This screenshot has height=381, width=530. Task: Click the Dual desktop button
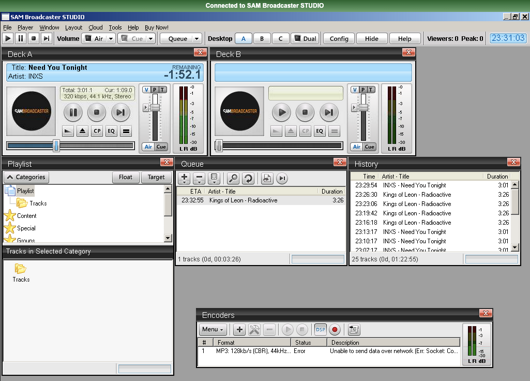[x=305, y=39]
